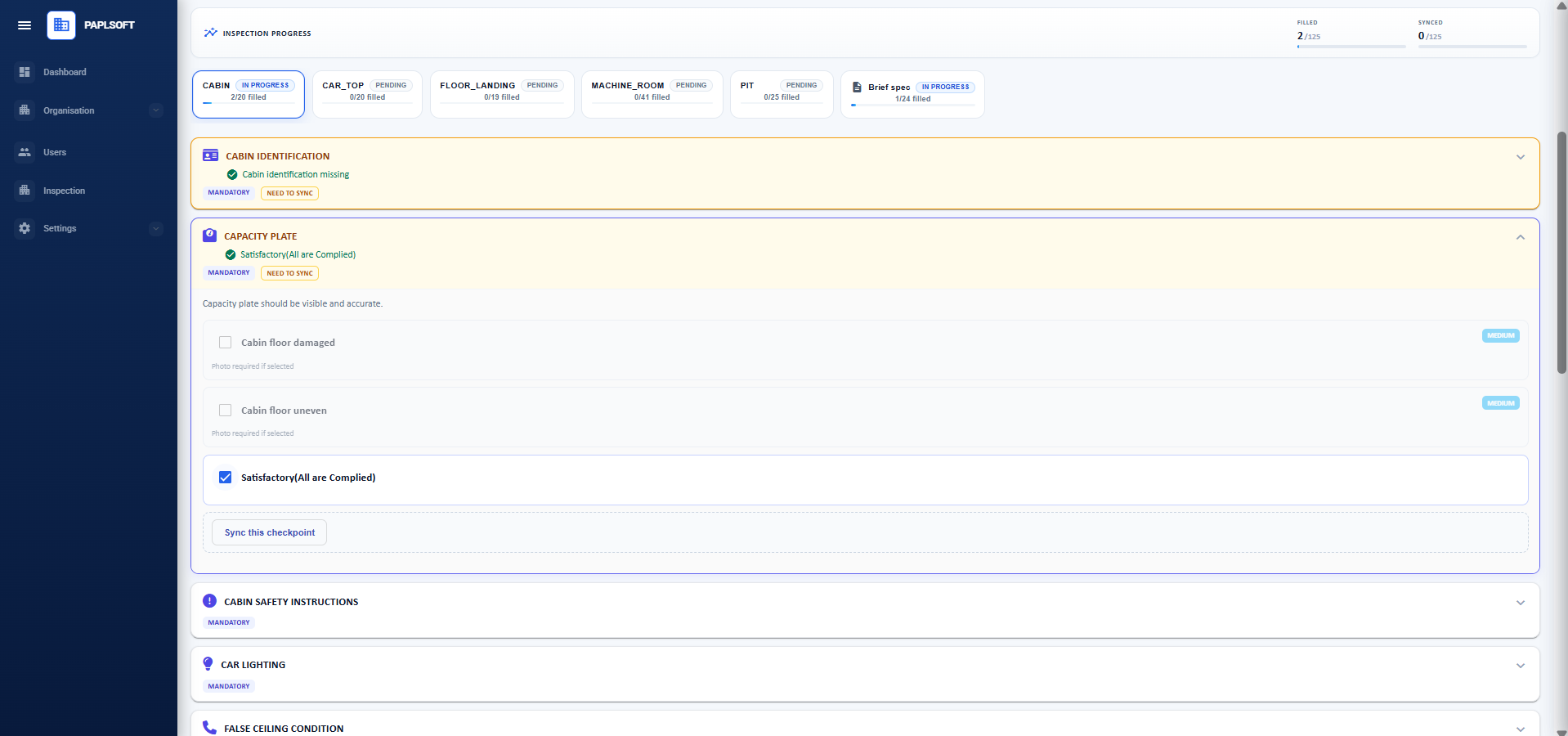Screen dimensions: 1568x736
Task: Click 'Cabin identification missing' text
Action: (x=296, y=174)
